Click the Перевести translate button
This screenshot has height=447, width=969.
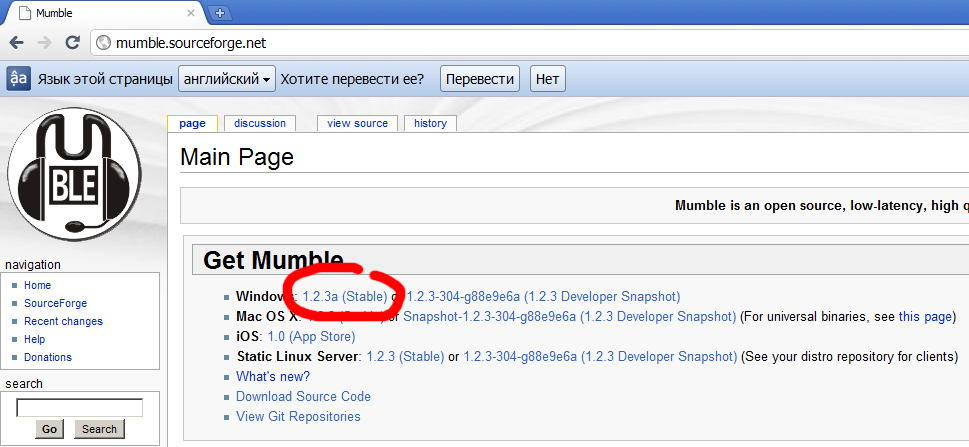pyautogui.click(x=480, y=79)
